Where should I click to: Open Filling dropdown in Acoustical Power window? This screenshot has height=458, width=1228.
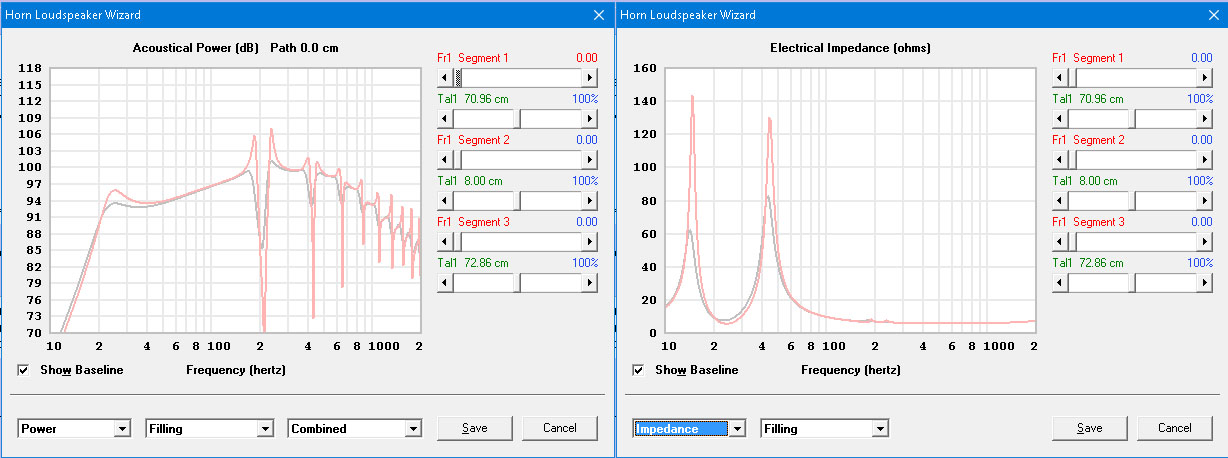(210, 428)
